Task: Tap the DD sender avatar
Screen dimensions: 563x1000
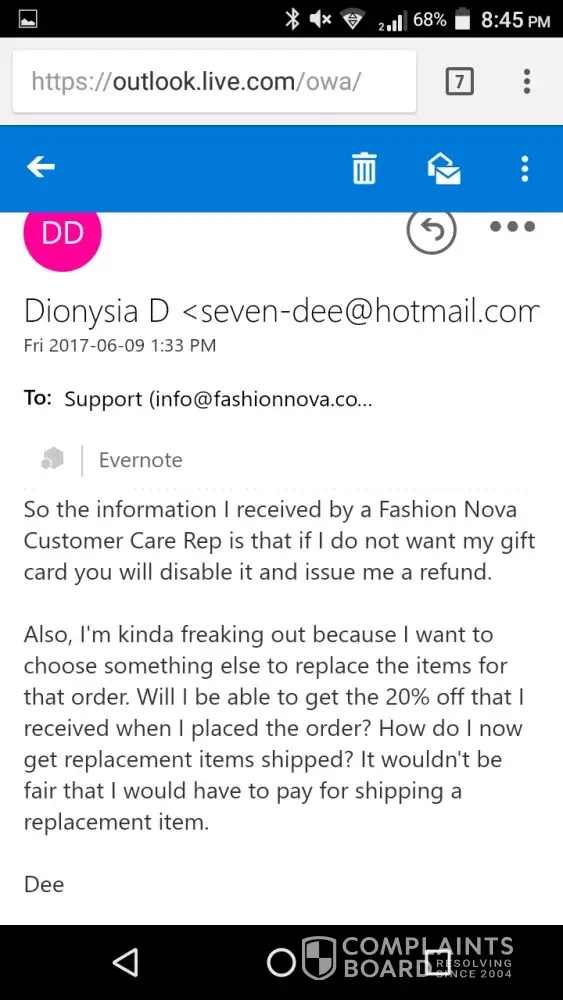Action: pyautogui.click(x=62, y=233)
